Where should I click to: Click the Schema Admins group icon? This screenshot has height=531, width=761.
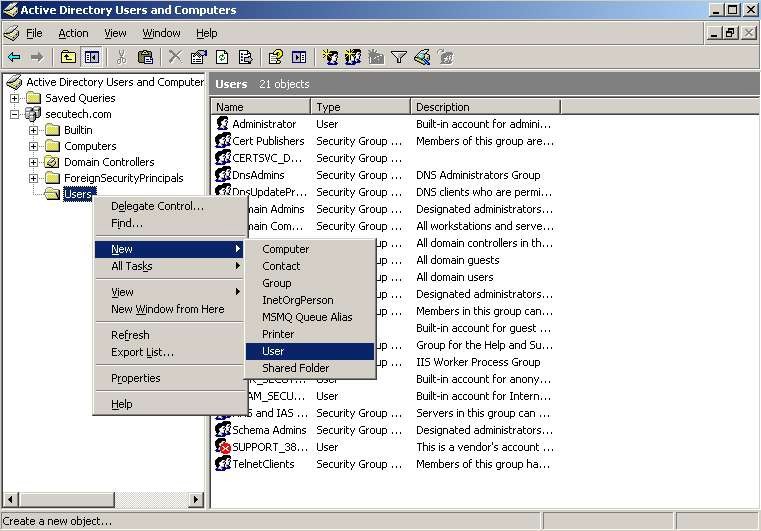click(x=223, y=430)
